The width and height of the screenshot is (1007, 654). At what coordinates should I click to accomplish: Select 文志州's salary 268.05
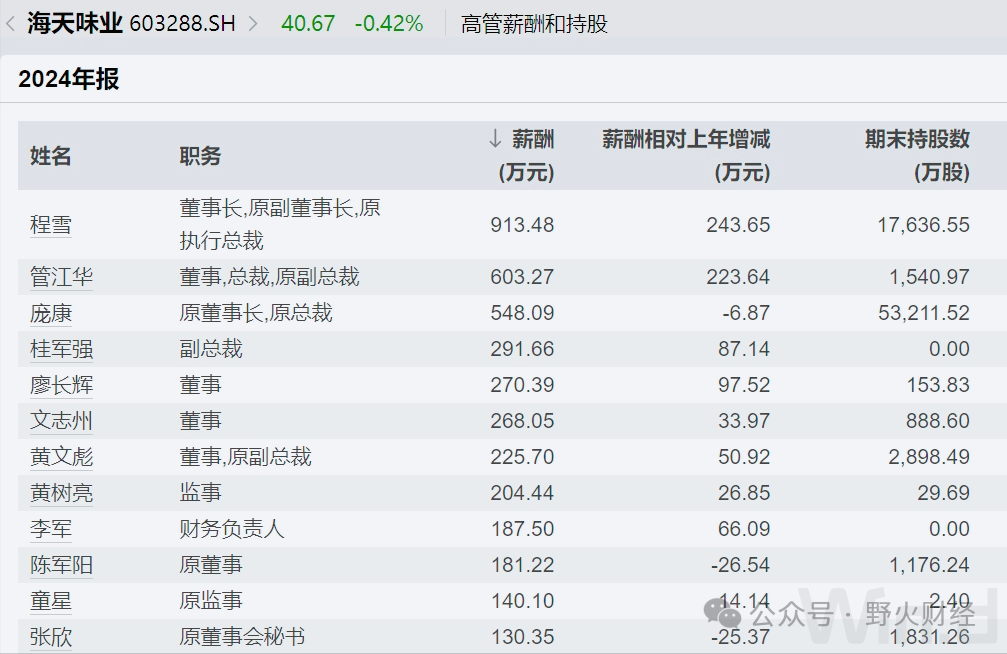(x=522, y=421)
